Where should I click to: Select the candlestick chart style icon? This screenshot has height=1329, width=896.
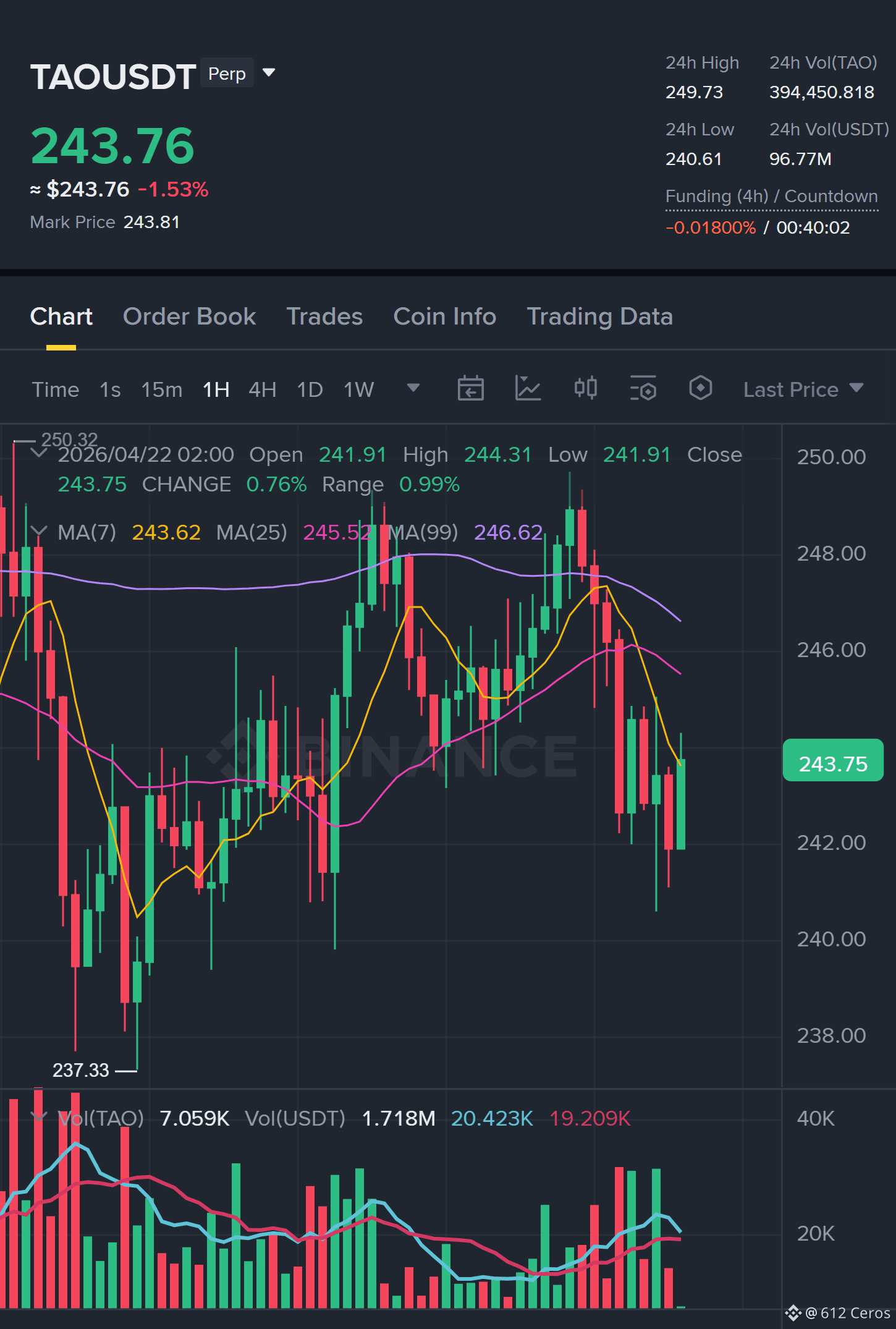[x=585, y=388]
